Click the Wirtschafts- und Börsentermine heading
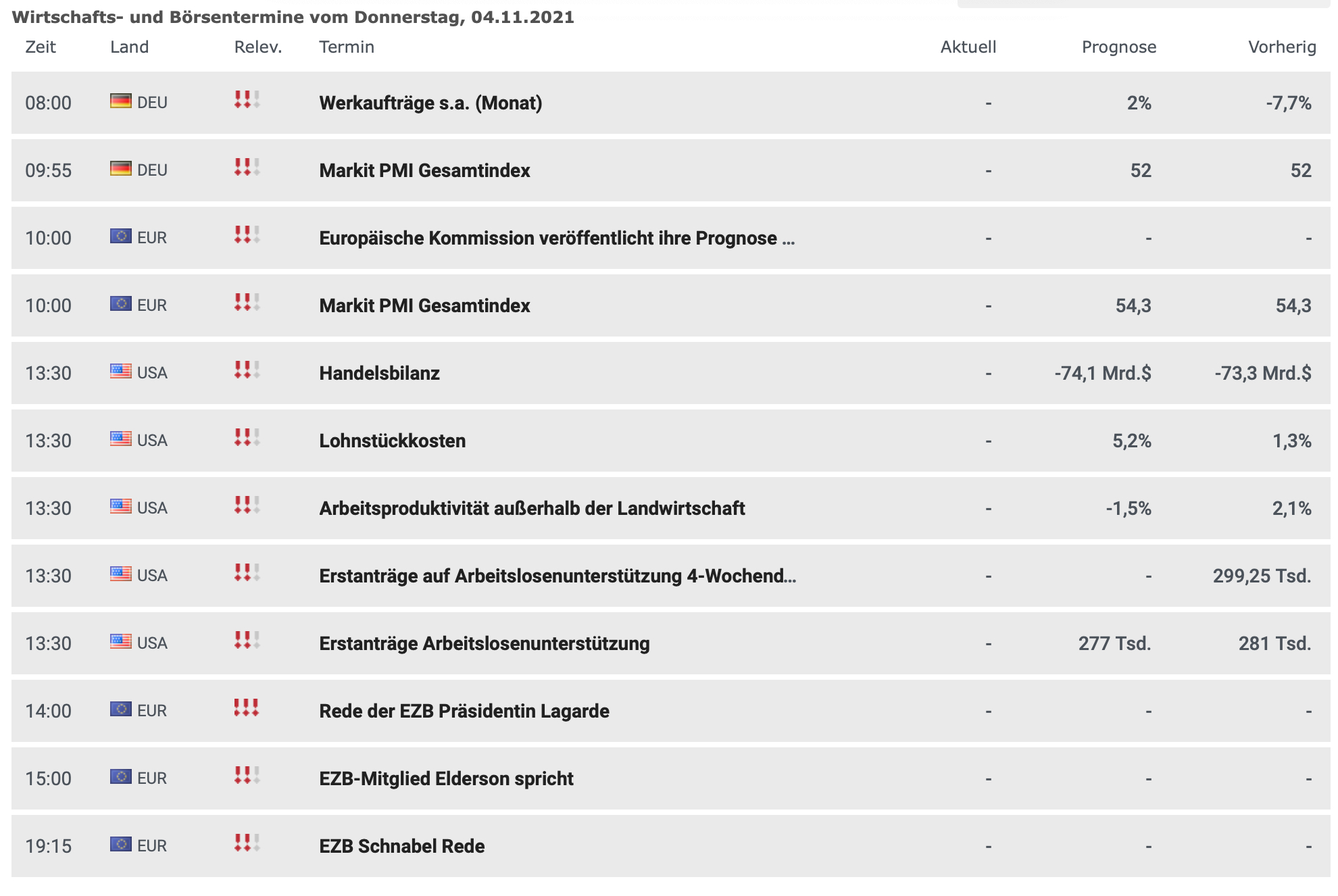1338x896 pixels. 293,17
